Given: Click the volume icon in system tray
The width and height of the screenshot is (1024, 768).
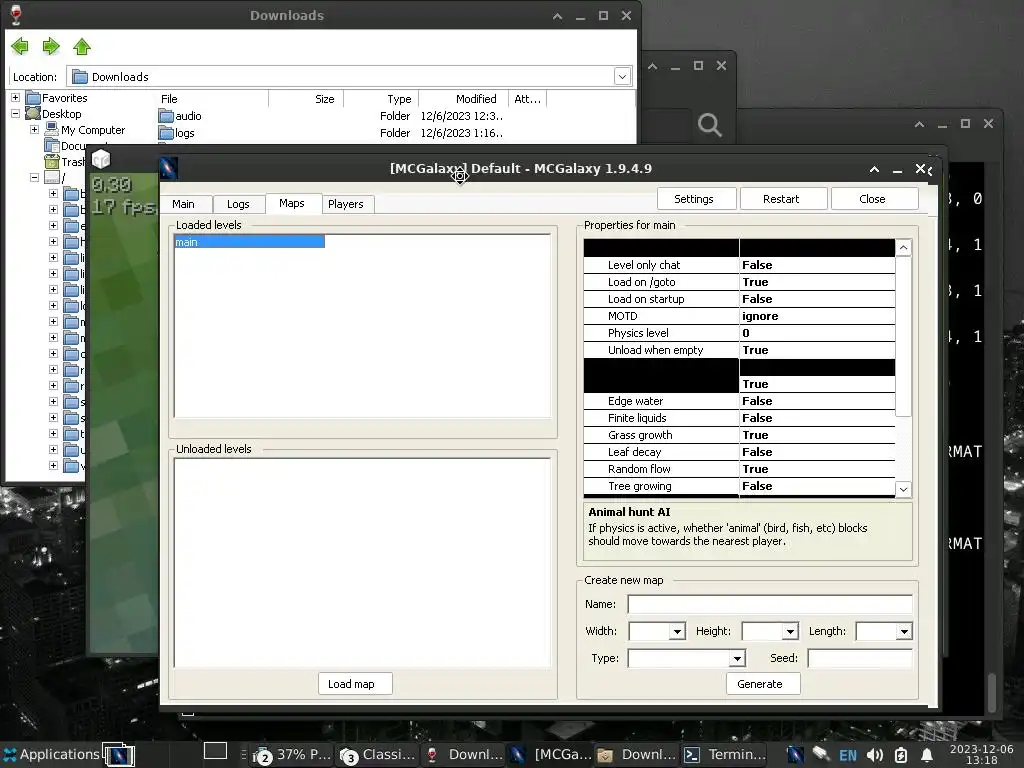Looking at the screenshot, I should pos(874,756).
